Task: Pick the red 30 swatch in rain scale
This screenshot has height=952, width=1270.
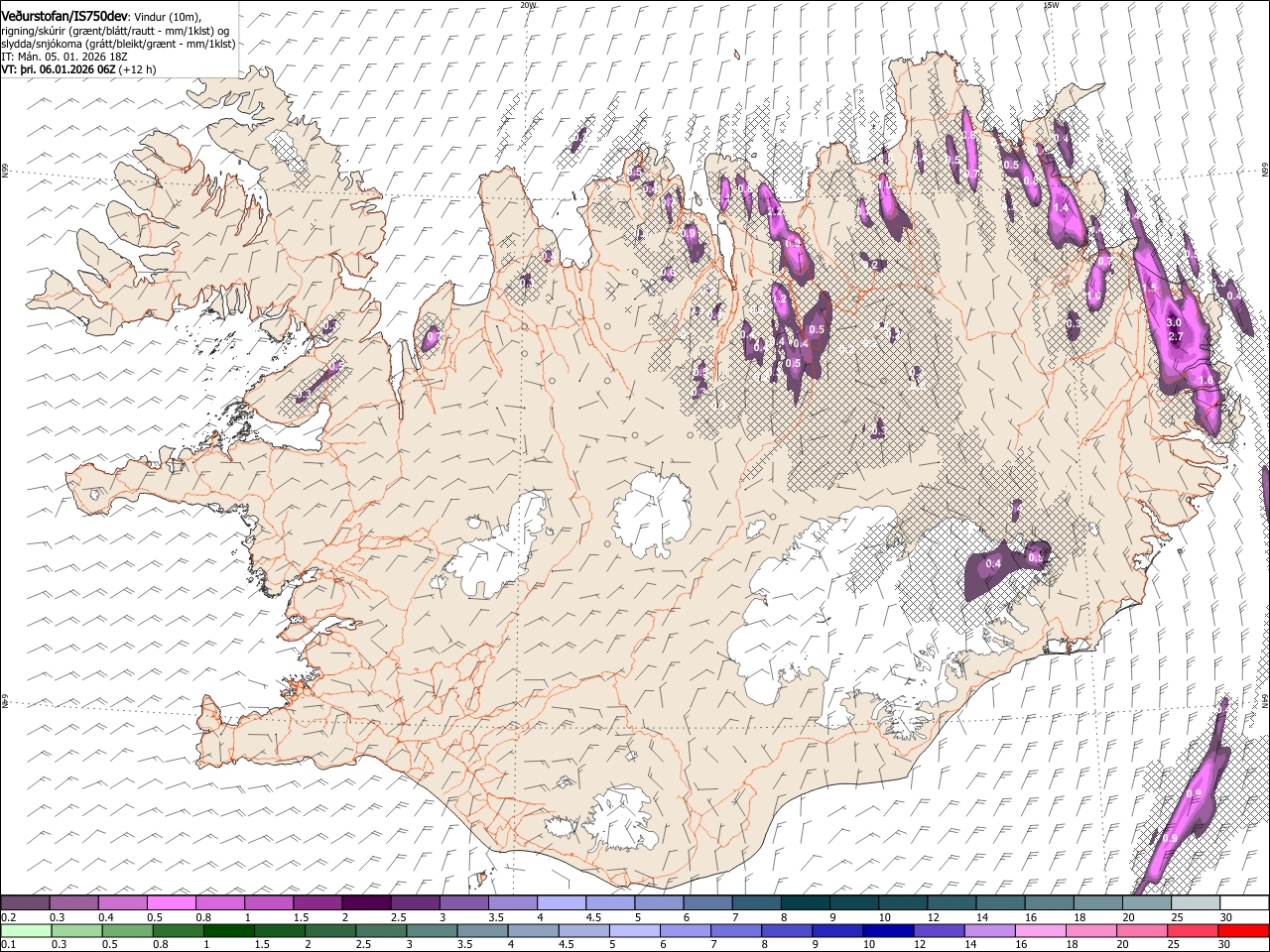Action: pyautogui.click(x=1242, y=930)
